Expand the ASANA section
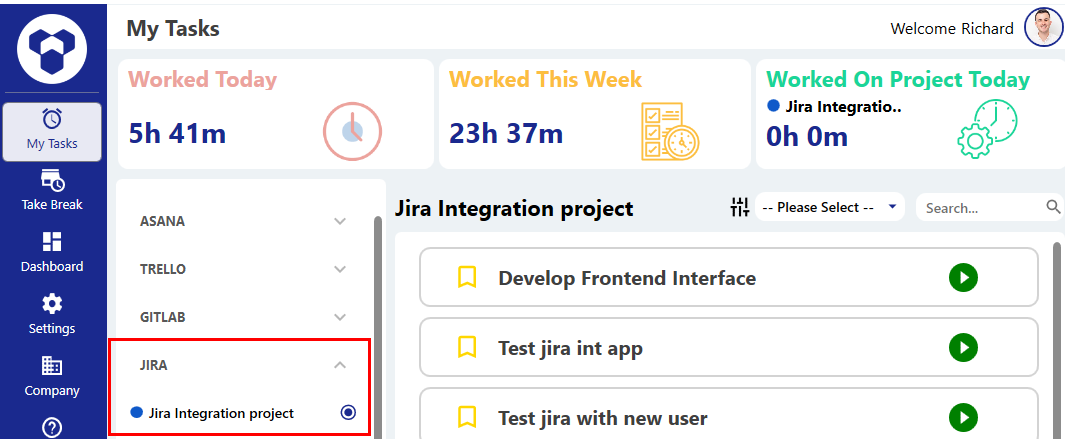Screen dimensions: 1065x439 pos(340,221)
